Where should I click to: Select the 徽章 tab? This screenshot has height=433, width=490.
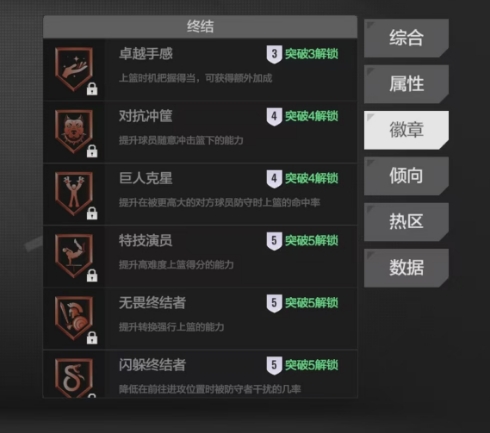(x=406, y=130)
